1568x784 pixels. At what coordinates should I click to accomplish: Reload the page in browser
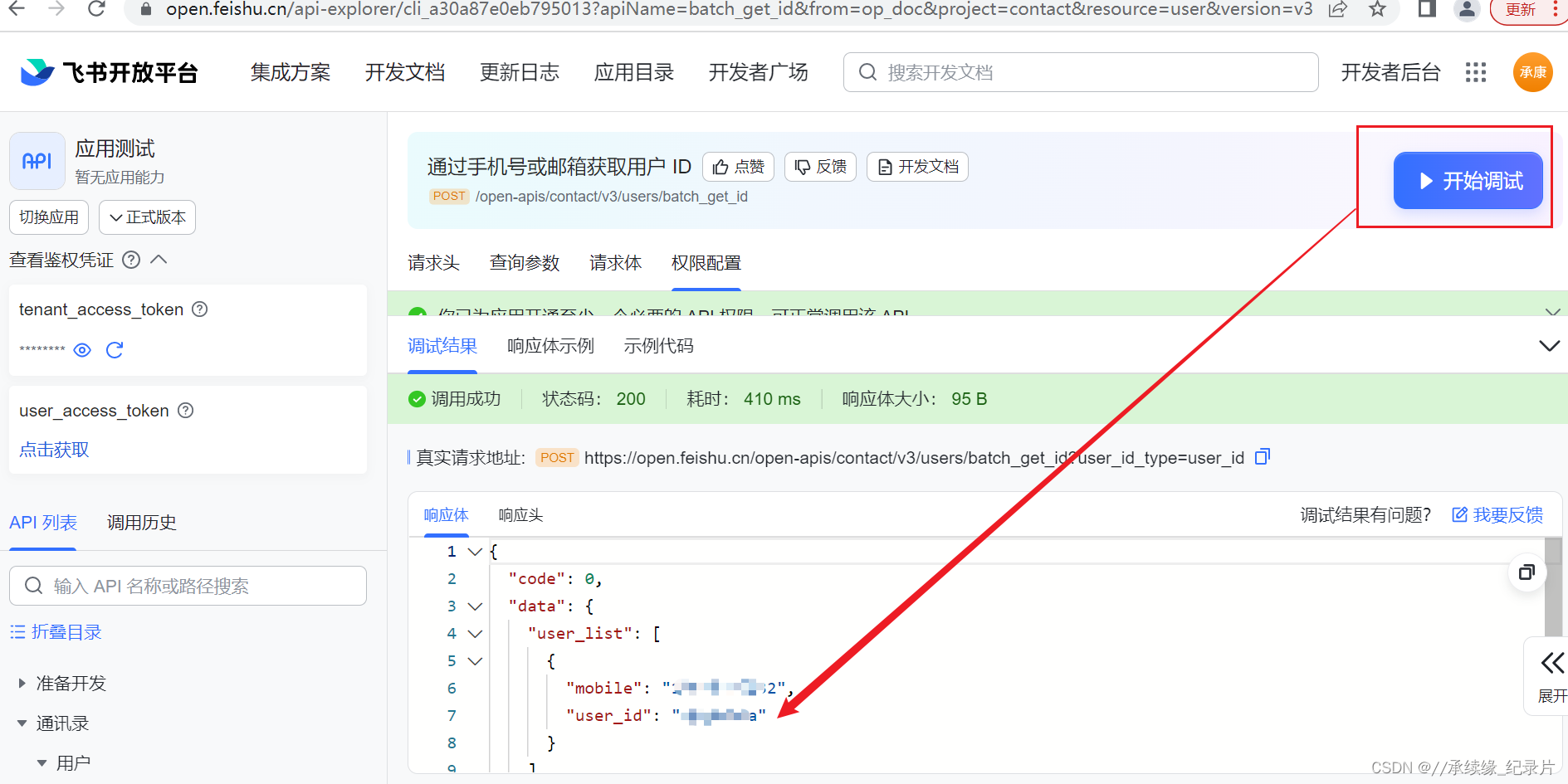96,9
